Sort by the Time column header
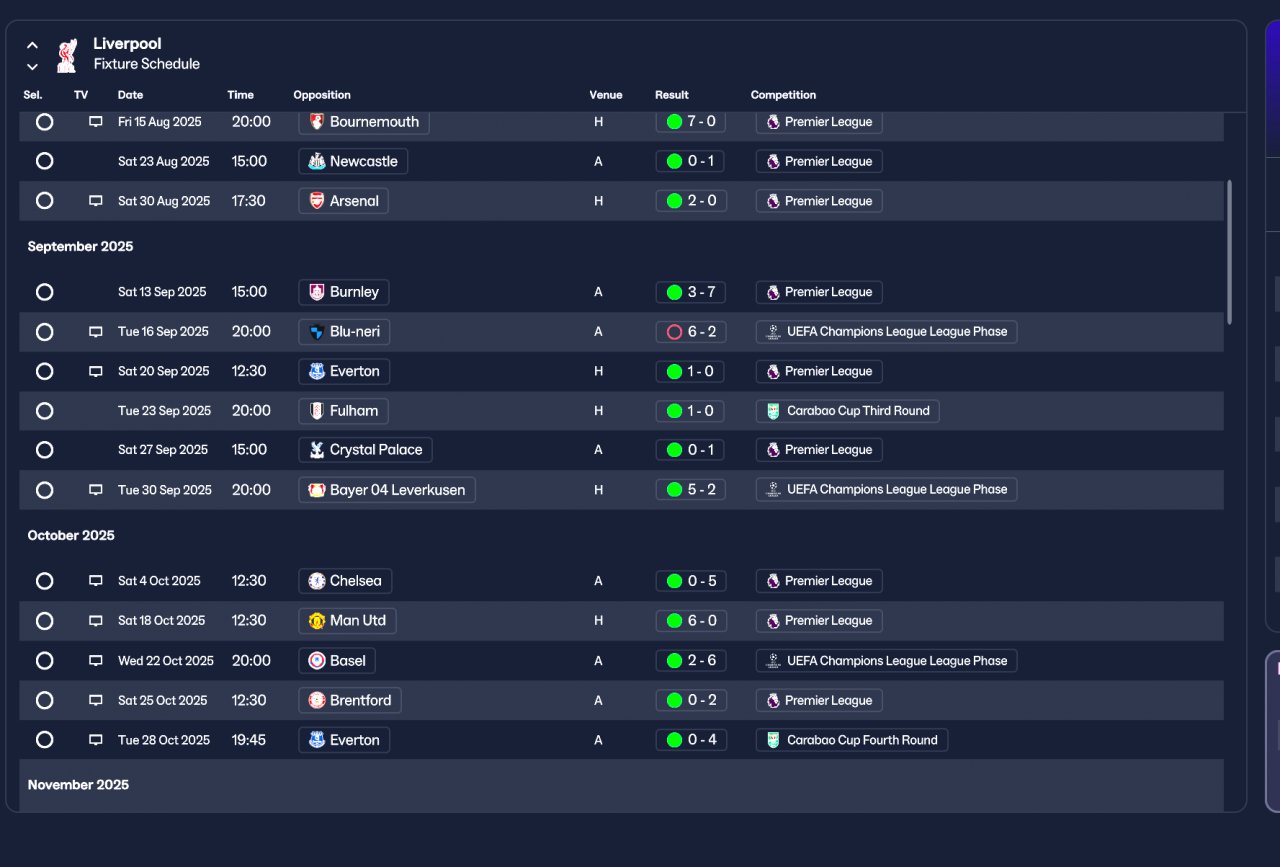 [240, 95]
